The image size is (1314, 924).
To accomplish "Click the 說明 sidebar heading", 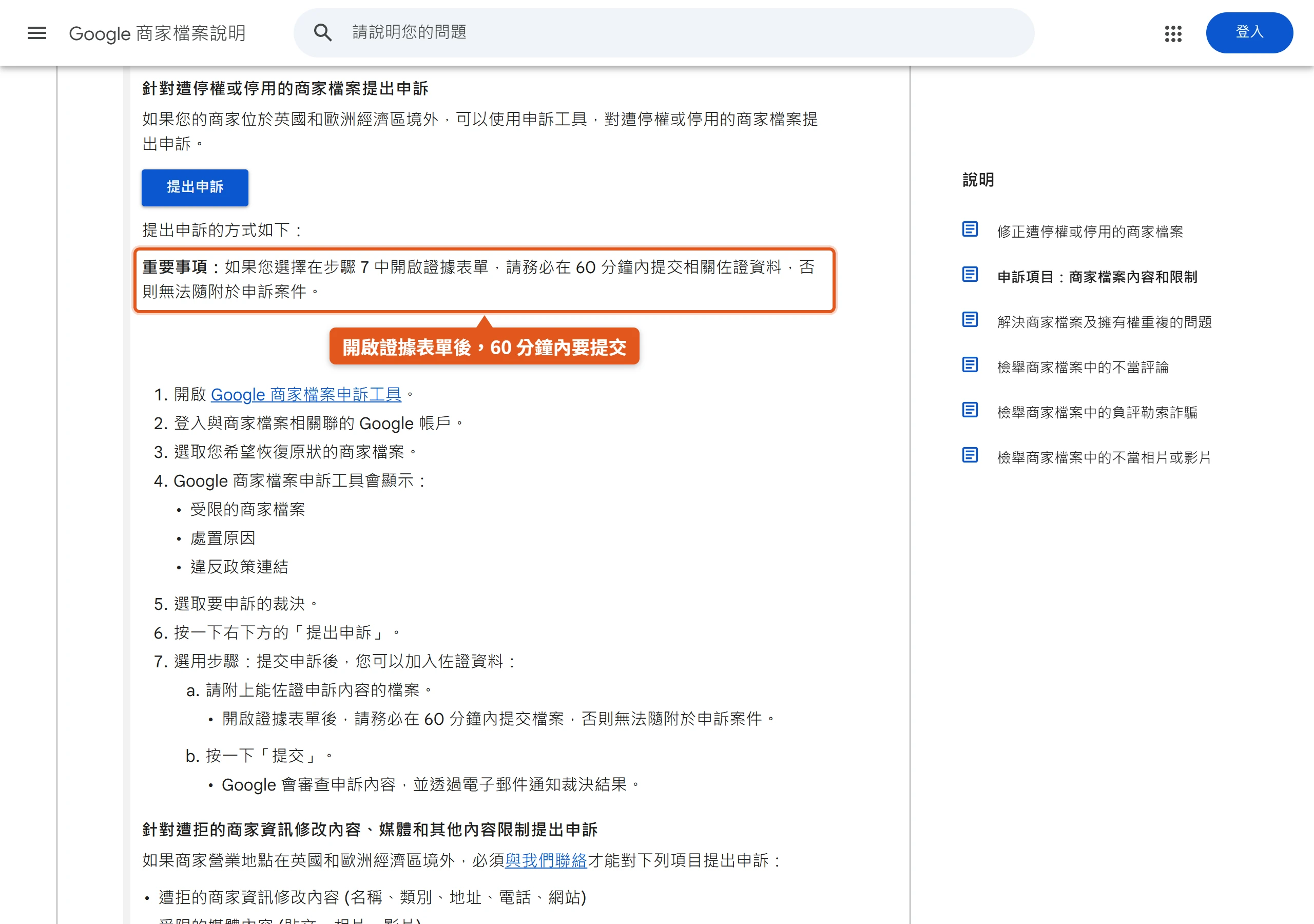I will point(978,180).
